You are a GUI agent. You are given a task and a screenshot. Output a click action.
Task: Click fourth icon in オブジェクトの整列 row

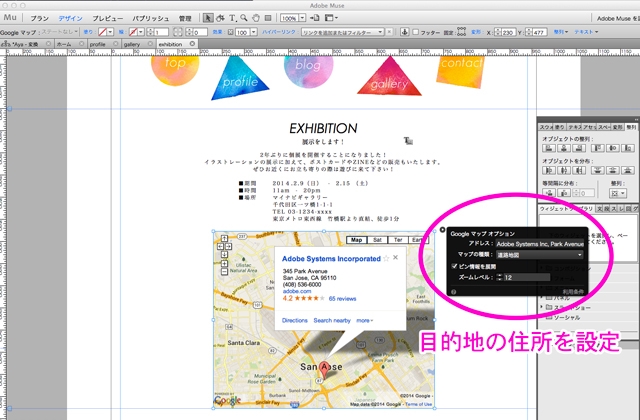point(598,148)
